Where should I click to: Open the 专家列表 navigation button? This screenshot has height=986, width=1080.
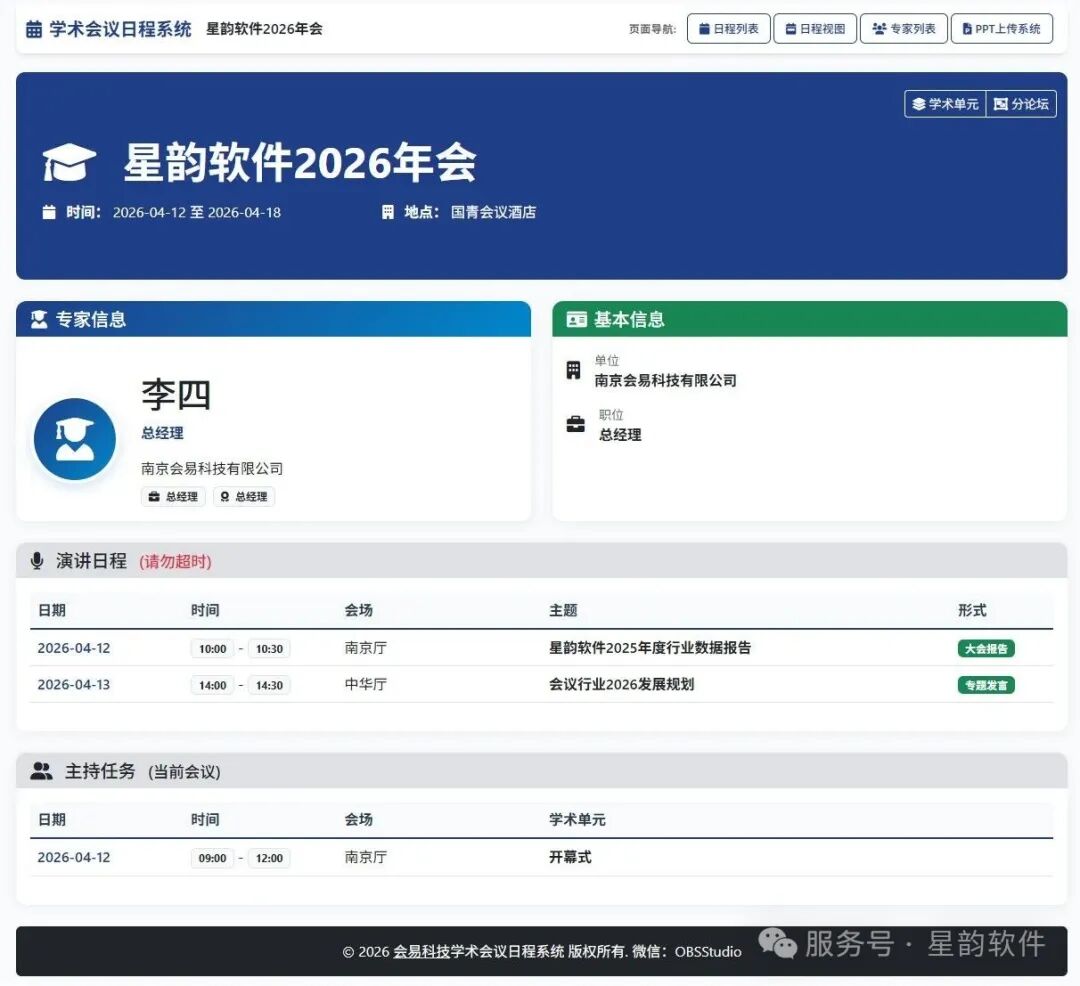tap(904, 29)
